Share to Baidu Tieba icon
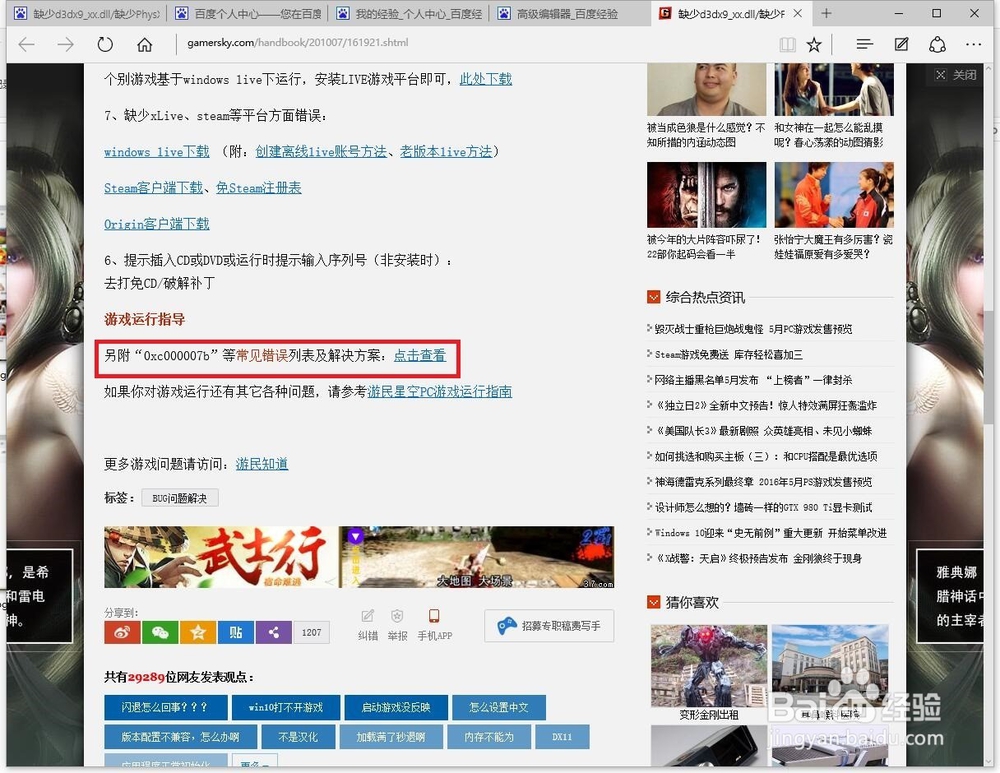The image size is (1000, 773). (235, 632)
